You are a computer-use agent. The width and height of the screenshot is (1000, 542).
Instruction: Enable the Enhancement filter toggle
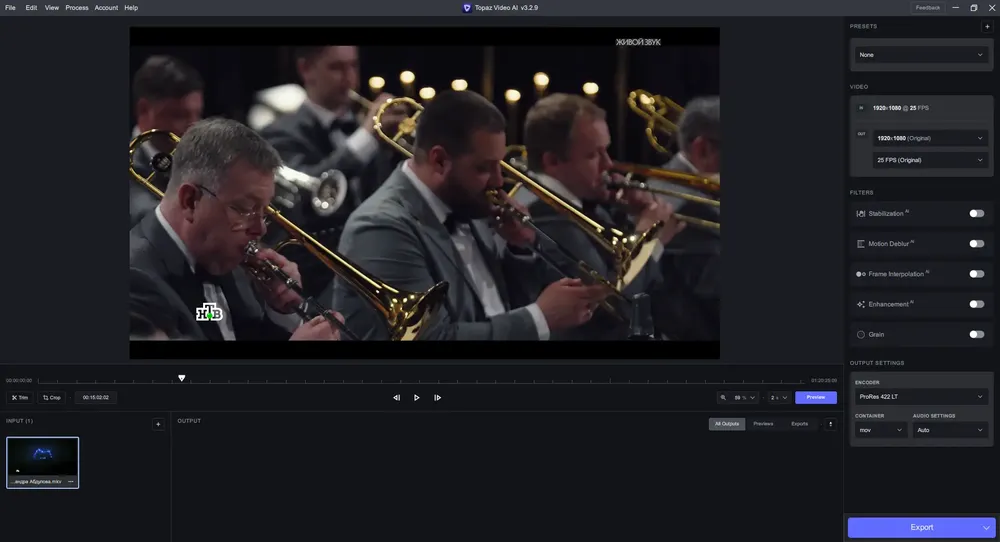coord(976,304)
